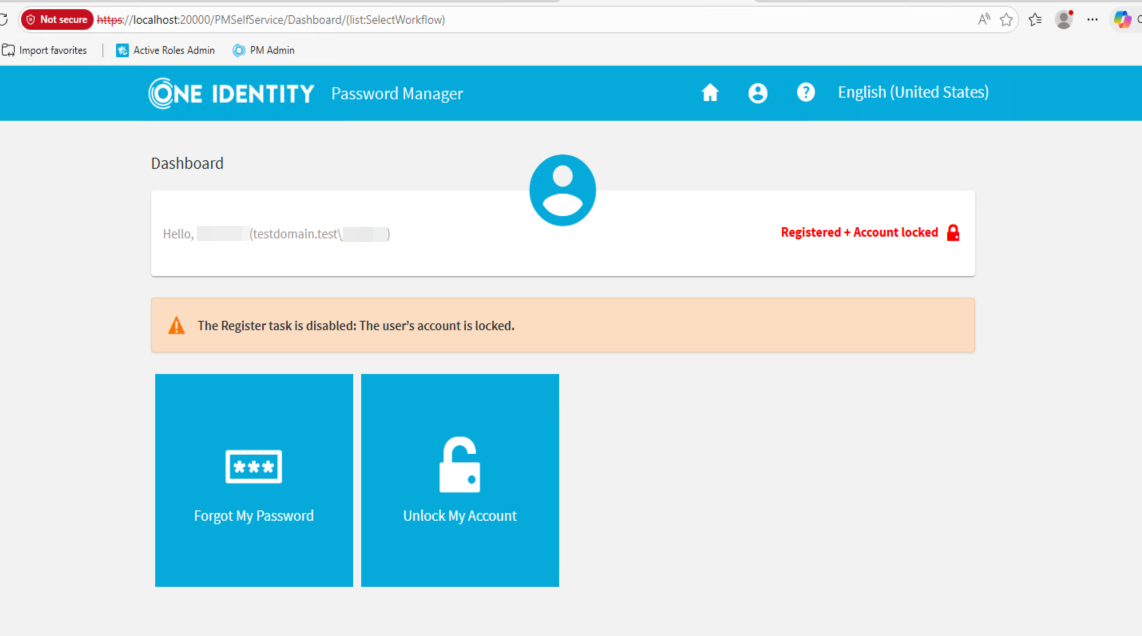The height and width of the screenshot is (636, 1142).
Task: Click the large user avatar on dashboard
Action: [562, 190]
